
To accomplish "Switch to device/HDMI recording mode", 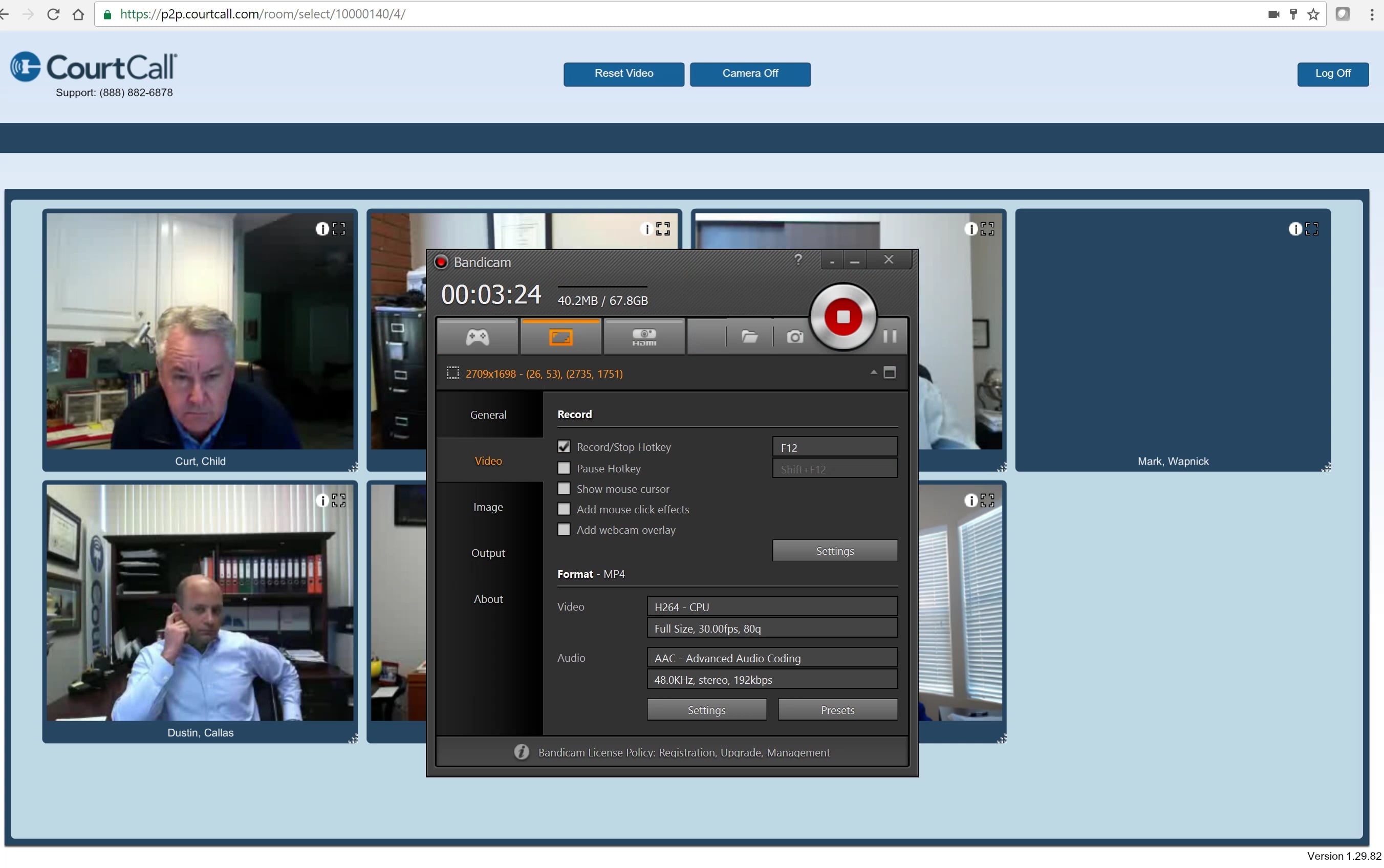I will (x=644, y=336).
